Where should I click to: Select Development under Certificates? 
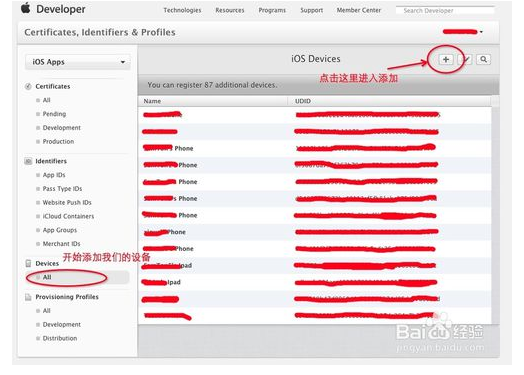[61, 128]
